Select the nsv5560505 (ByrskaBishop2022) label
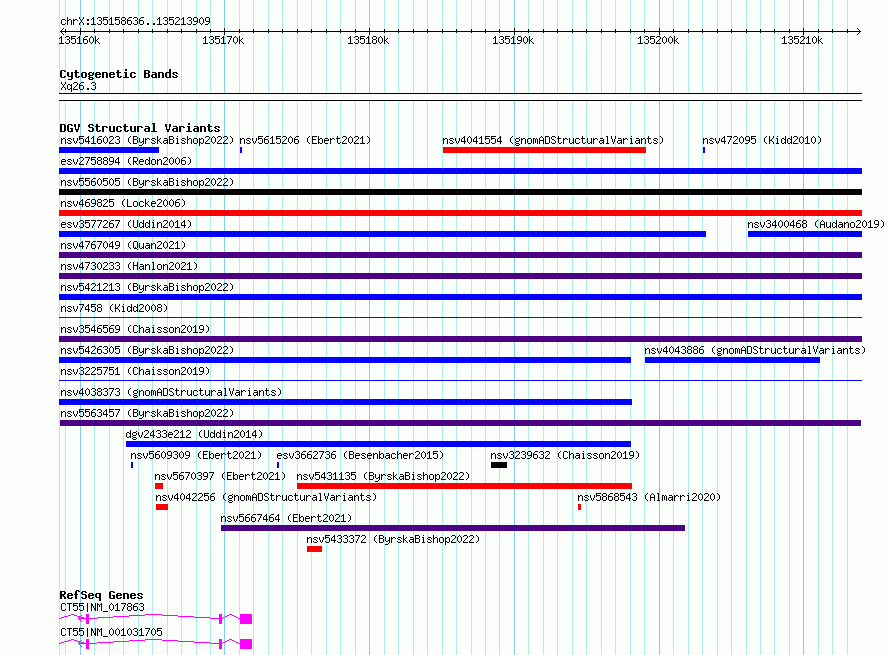Viewport: 890px width, 655px height. (x=147, y=182)
